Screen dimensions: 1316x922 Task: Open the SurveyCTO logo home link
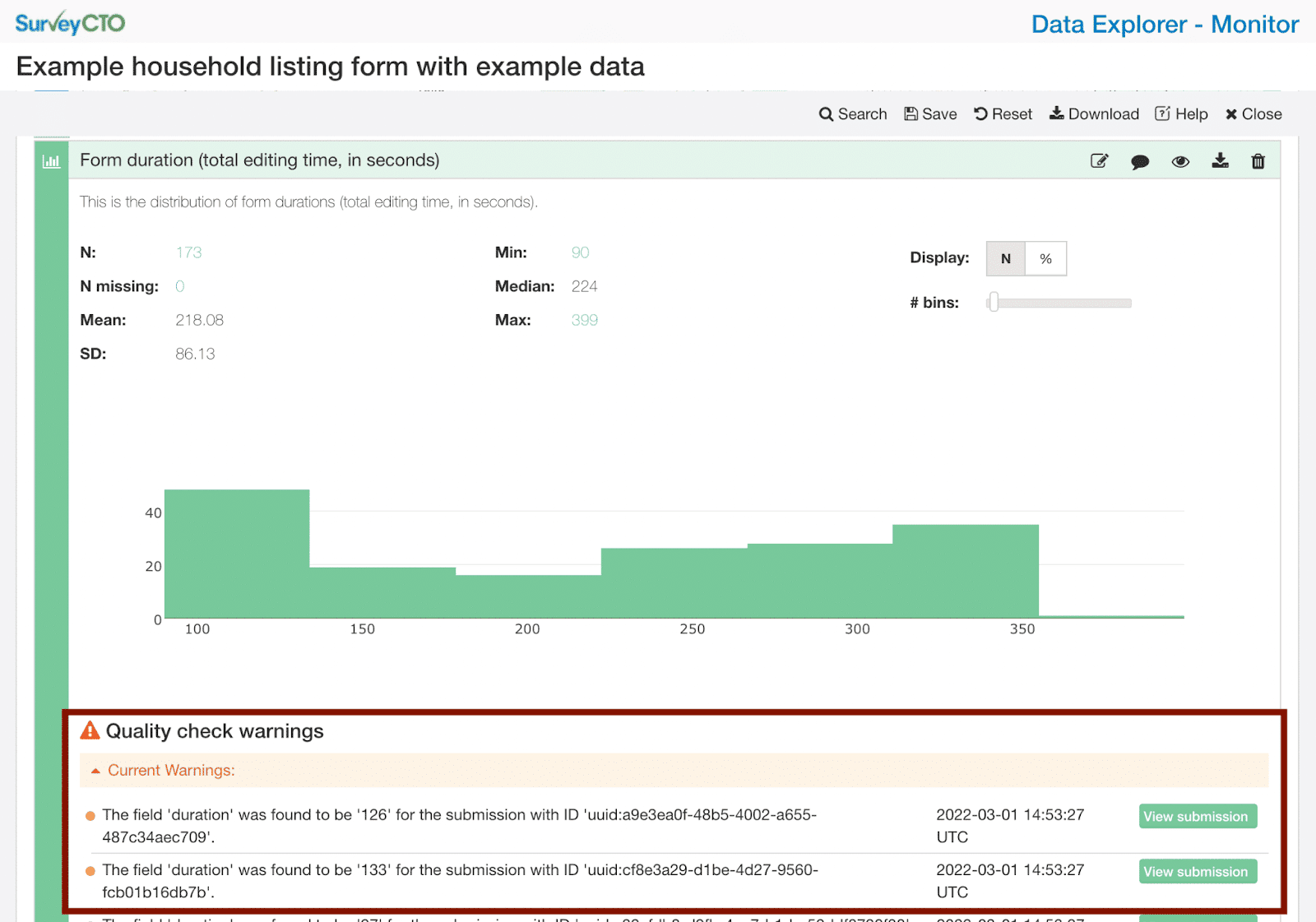tap(70, 23)
